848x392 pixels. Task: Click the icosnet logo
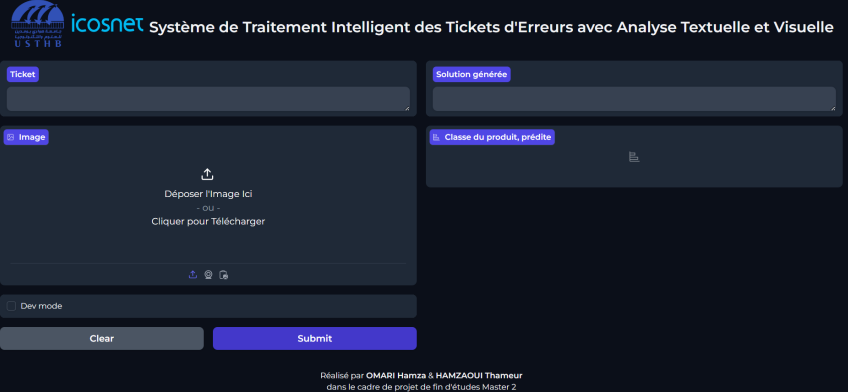click(108, 24)
